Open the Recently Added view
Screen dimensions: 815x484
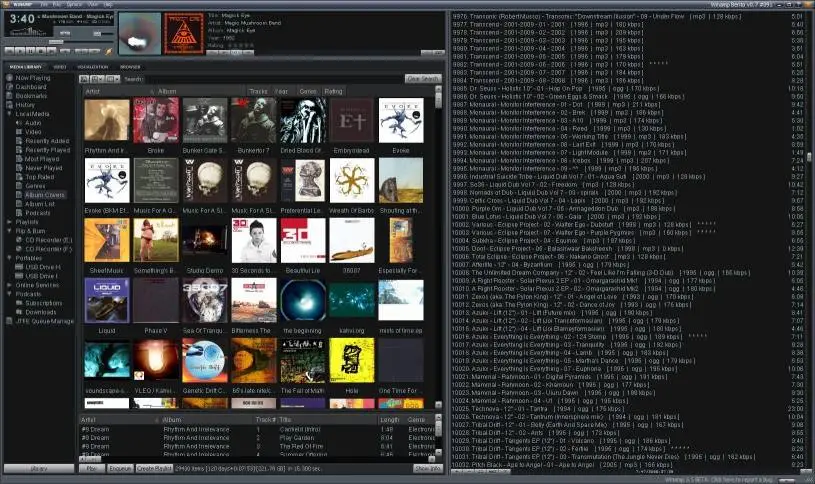[47, 141]
